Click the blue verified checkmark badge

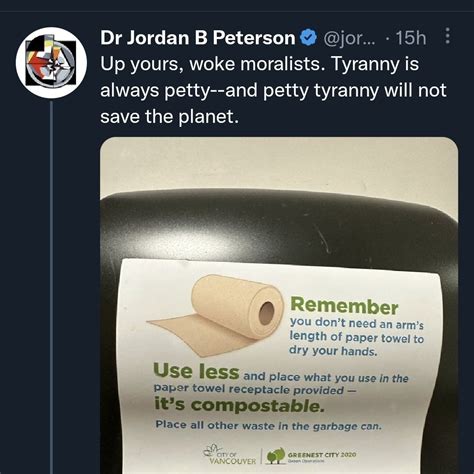click(x=309, y=37)
